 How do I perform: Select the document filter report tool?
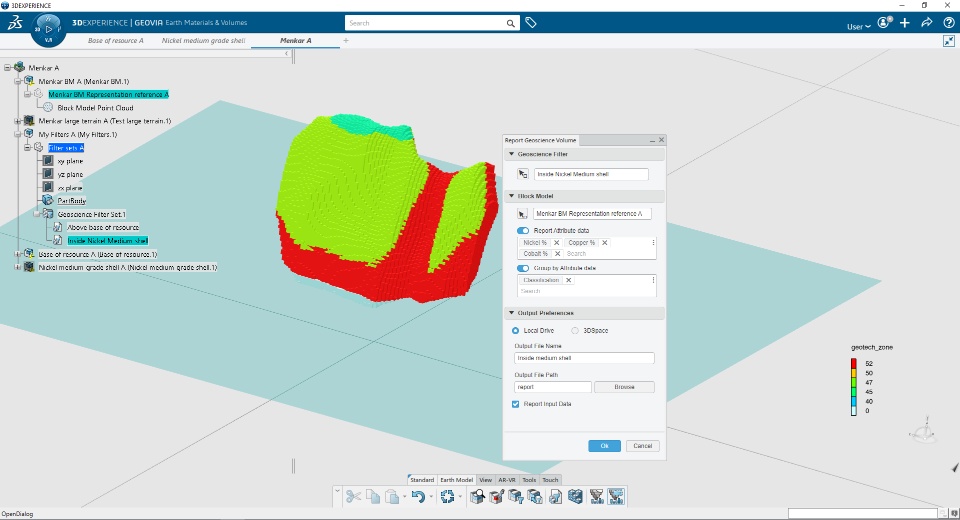point(555,496)
